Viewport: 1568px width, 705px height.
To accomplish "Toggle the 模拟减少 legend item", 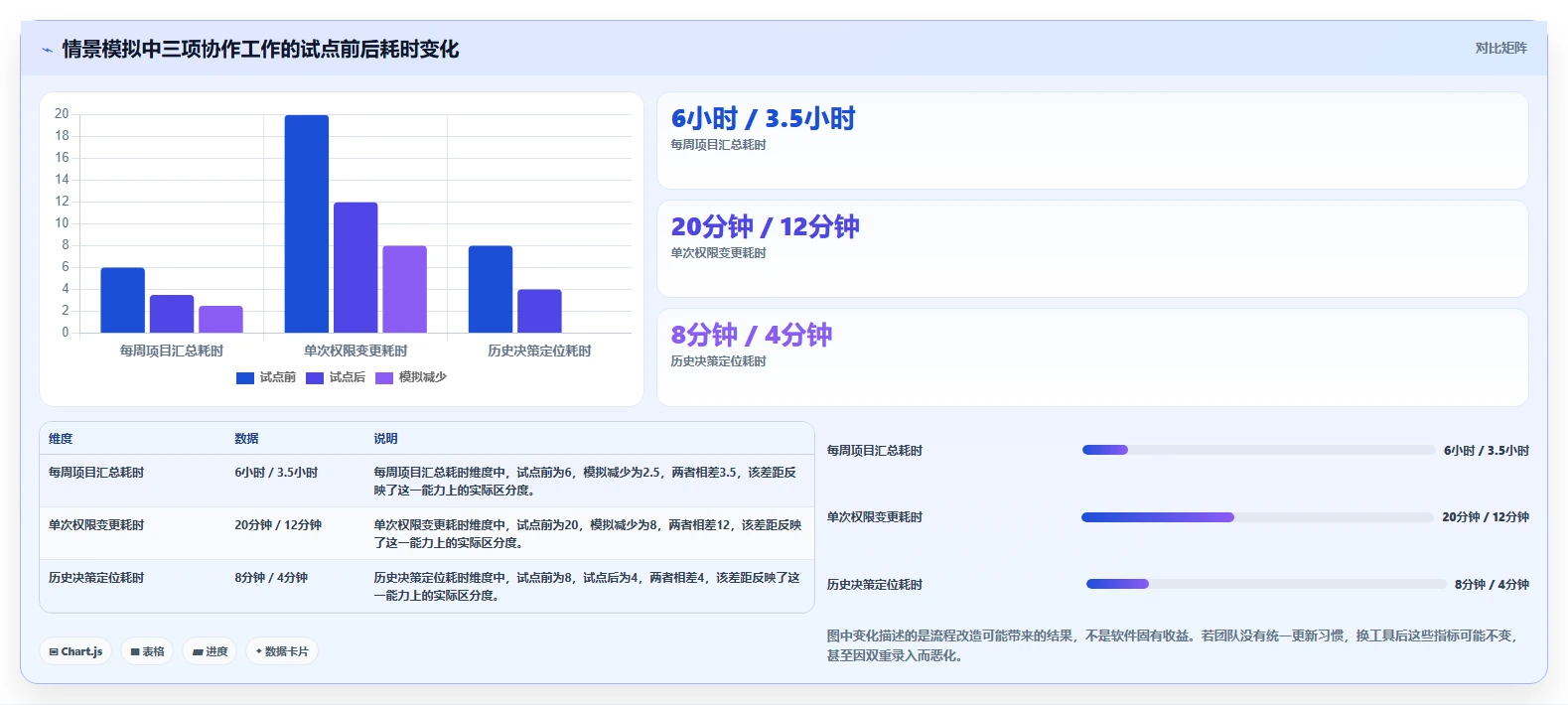I will (x=411, y=377).
